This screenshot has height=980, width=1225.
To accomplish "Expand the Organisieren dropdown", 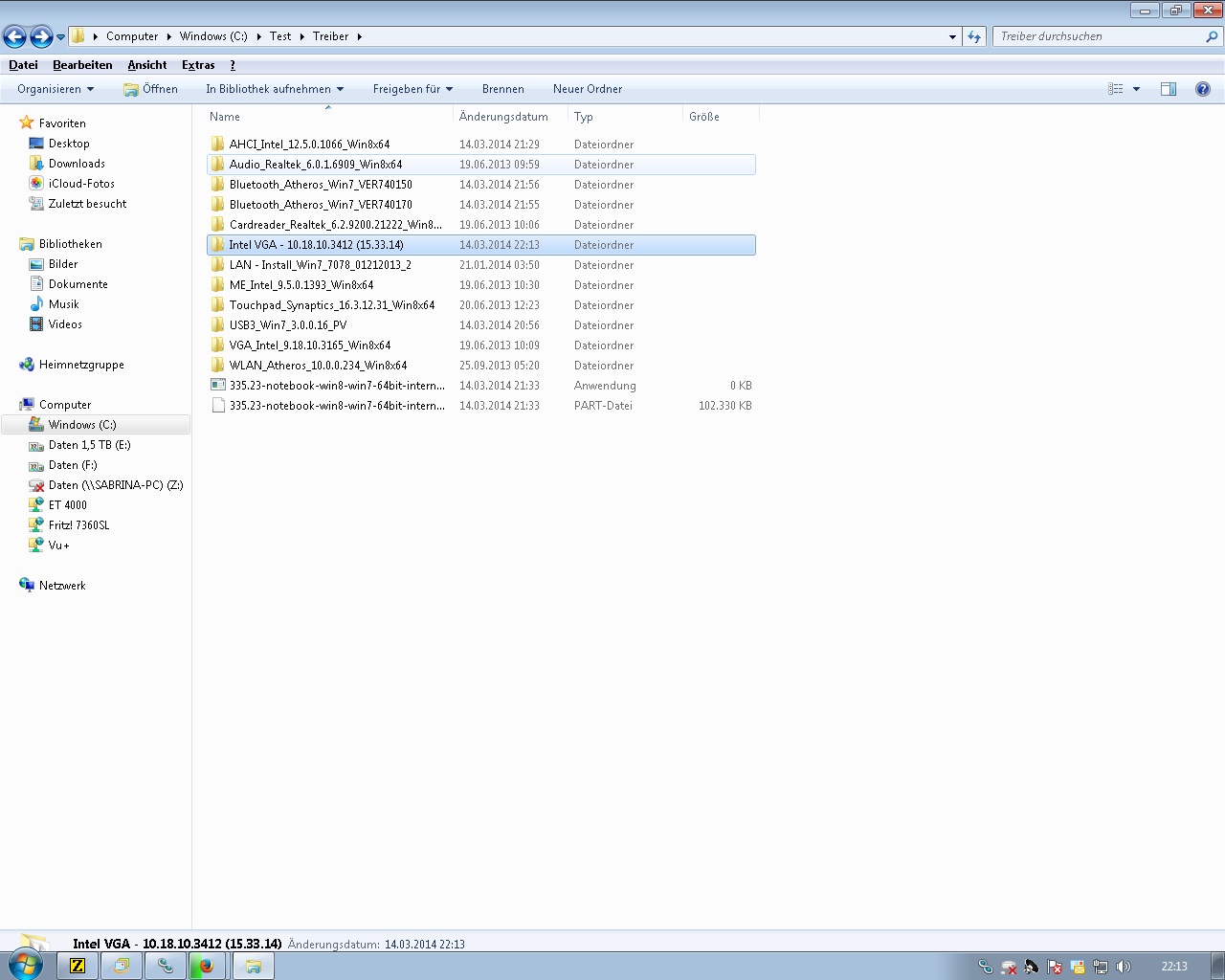I will coord(56,89).
